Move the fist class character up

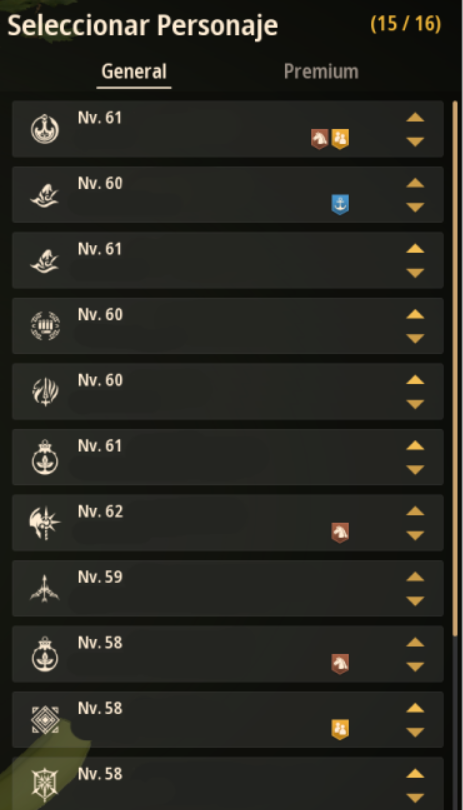point(415,314)
